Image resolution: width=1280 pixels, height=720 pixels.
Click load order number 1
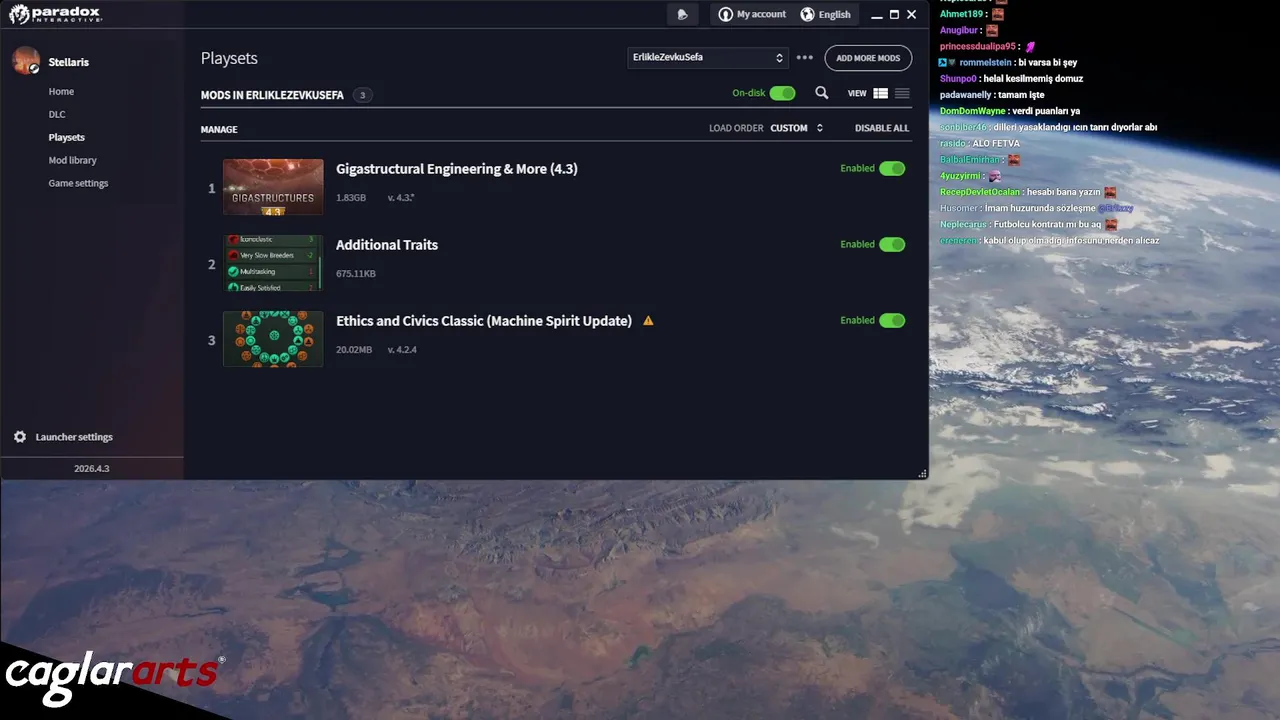211,188
